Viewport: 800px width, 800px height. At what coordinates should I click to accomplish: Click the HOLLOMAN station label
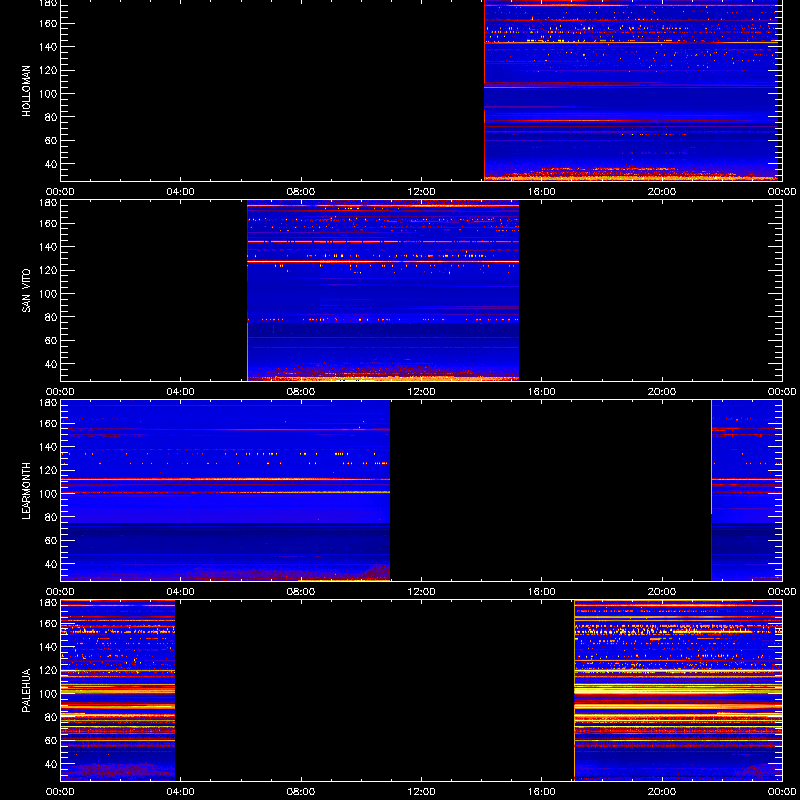[26, 91]
